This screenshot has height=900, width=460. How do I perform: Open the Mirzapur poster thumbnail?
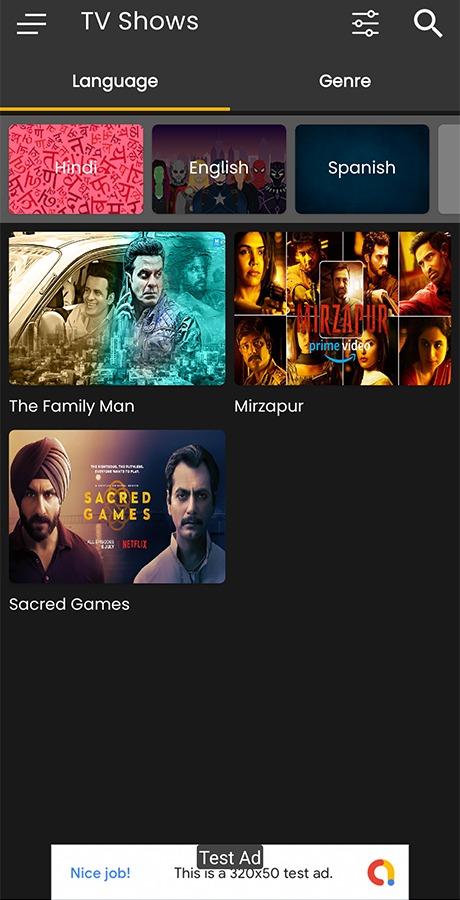[343, 308]
